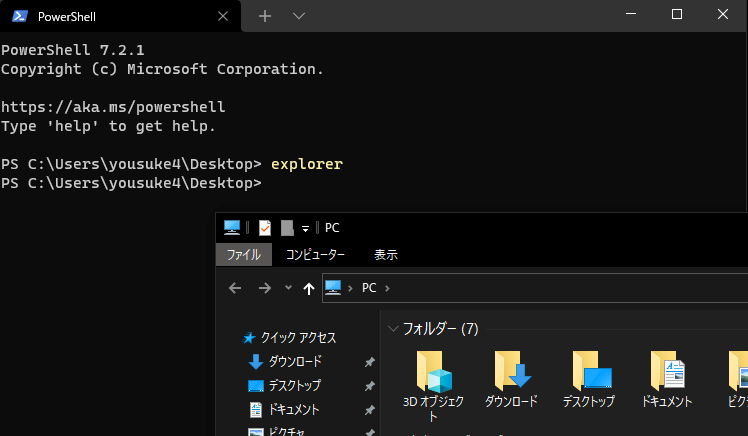
Task: Open the Customize Quick Access Toolbar dropdown
Action: point(305,229)
